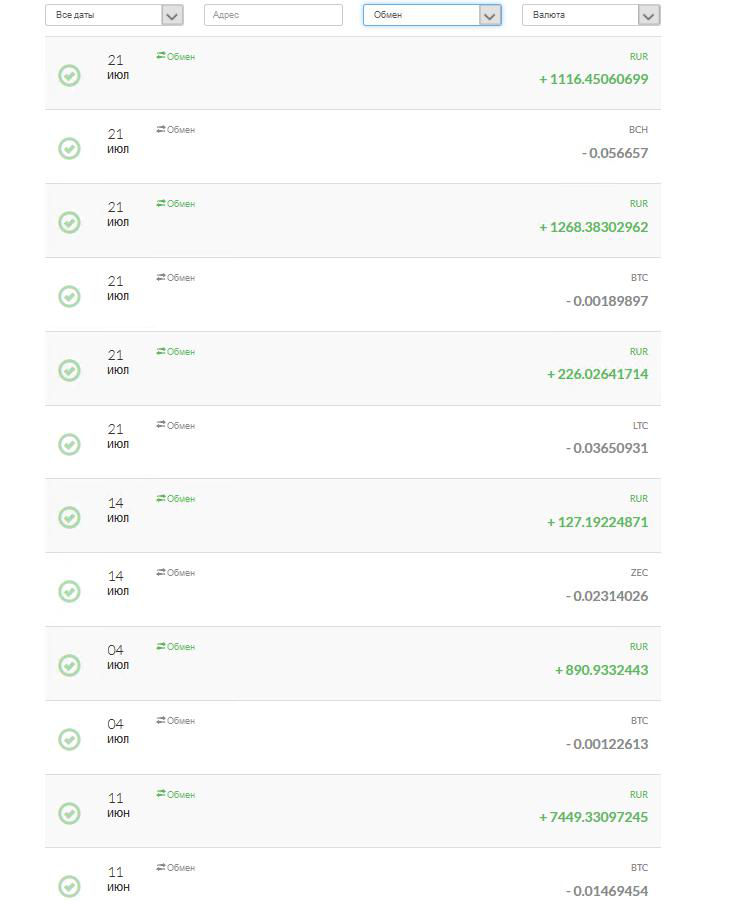Click the exchange arrows icon on the BTC -0.00122613 row
745x904 pixels.
coord(161,720)
